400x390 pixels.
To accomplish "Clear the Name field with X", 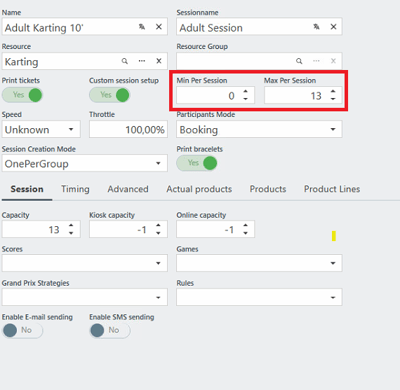I will click(159, 27).
